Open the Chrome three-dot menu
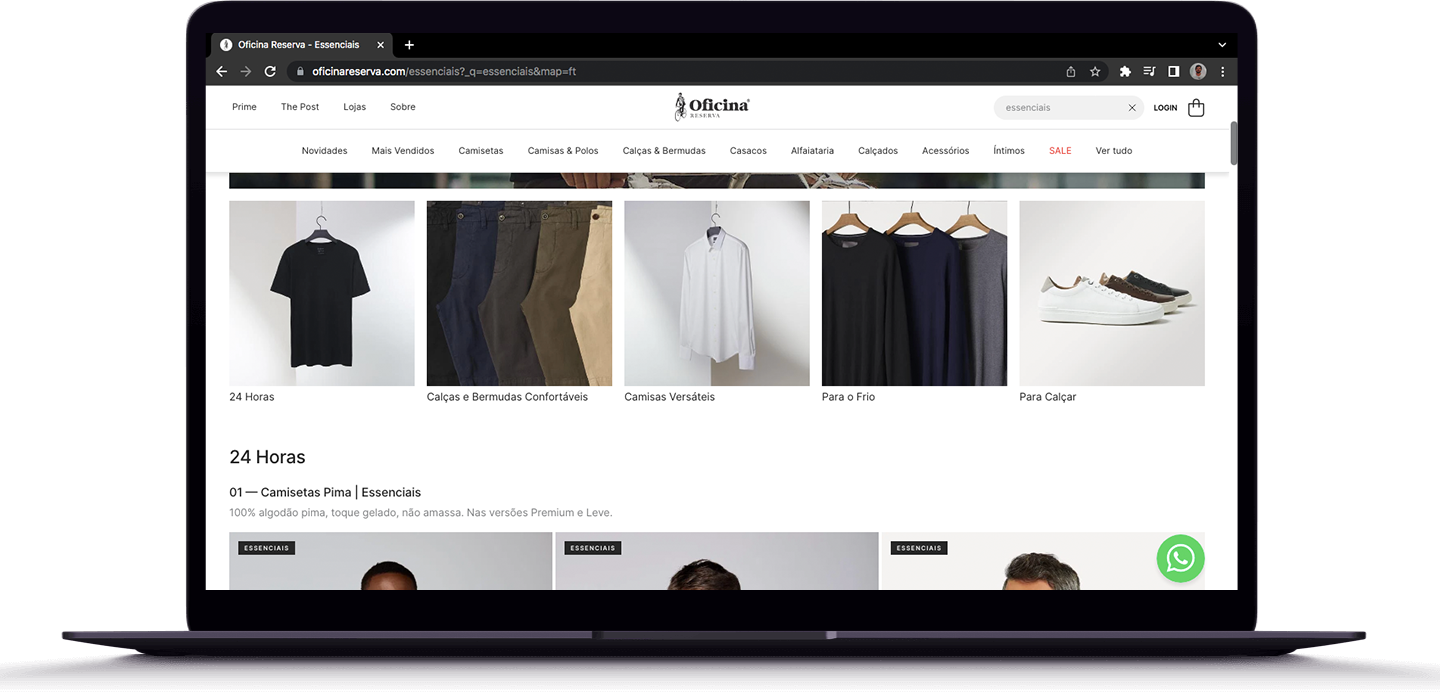1440x695 pixels. pyautogui.click(x=1222, y=72)
